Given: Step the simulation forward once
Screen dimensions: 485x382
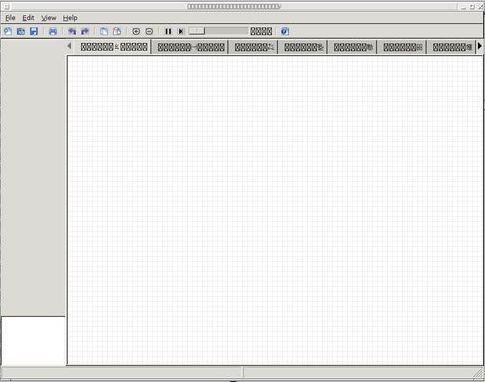Looking at the screenshot, I should click(x=181, y=32).
